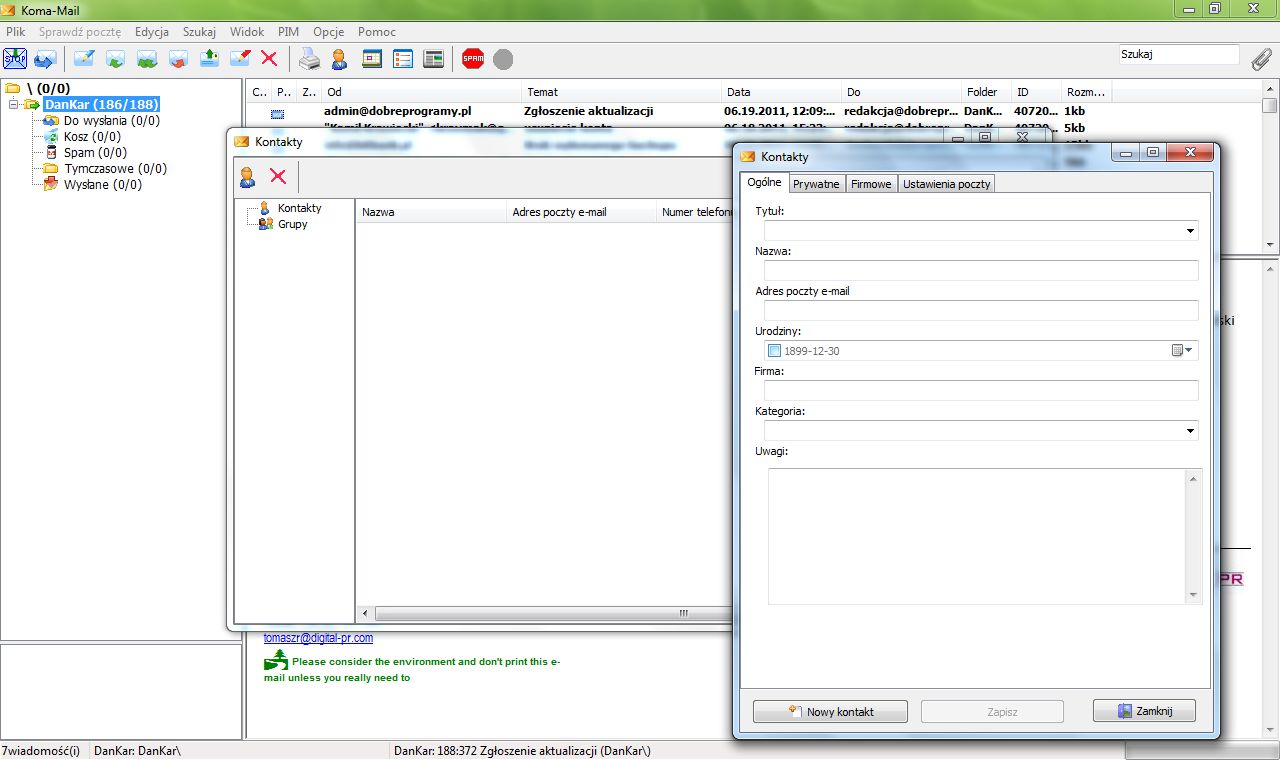Switch to the Firmowe tab
The image size is (1280, 760).
click(871, 184)
